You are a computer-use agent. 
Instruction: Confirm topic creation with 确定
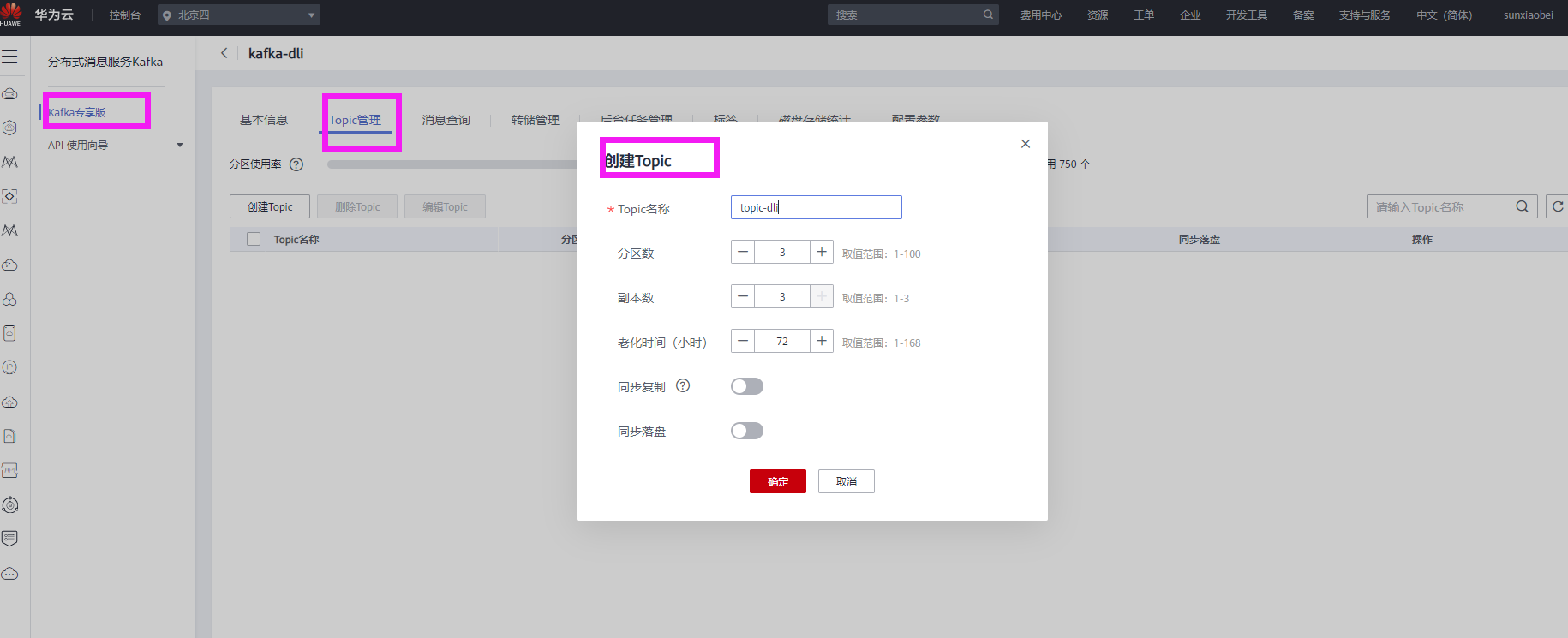click(778, 481)
